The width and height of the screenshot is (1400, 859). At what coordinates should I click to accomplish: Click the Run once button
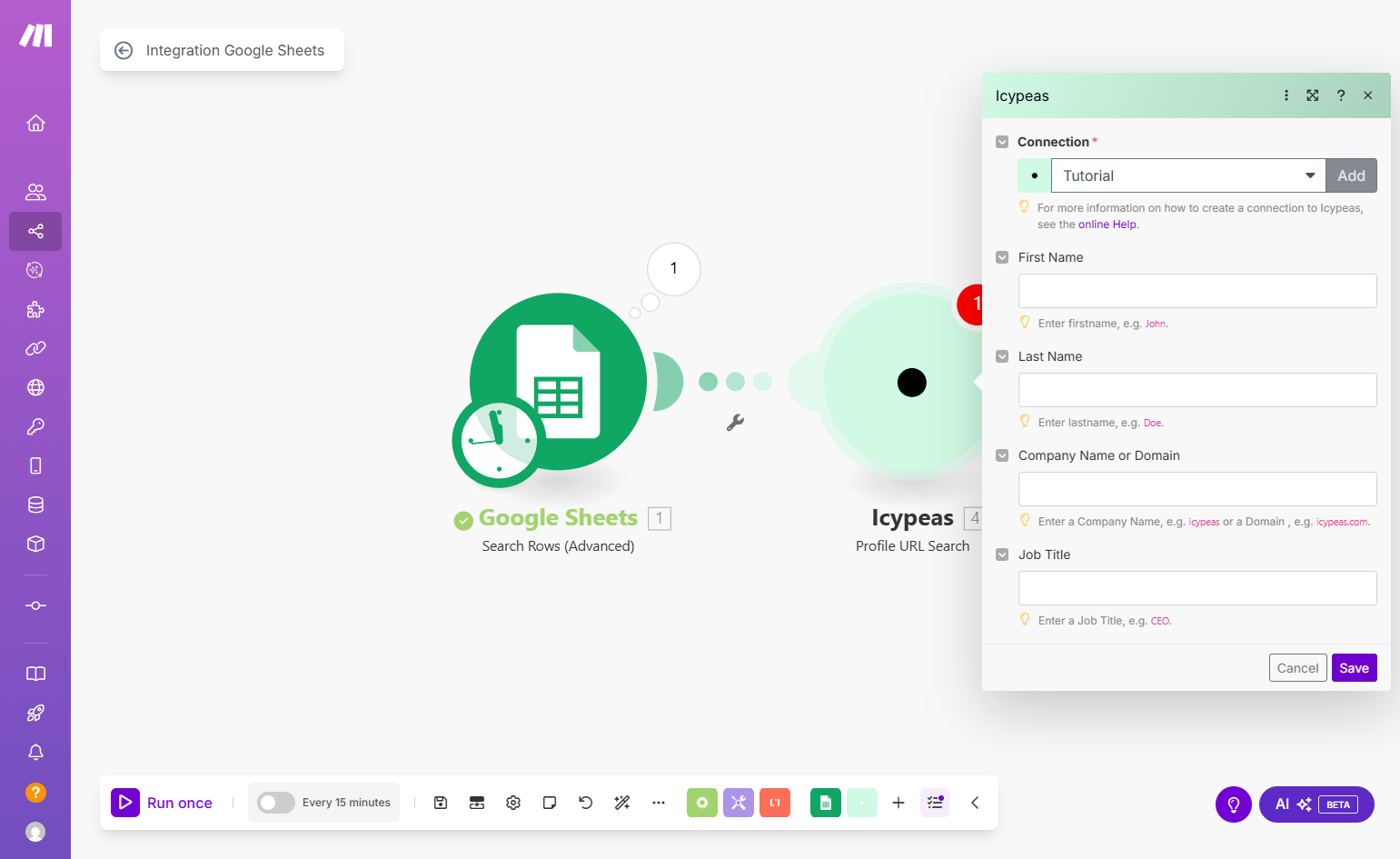click(x=162, y=803)
